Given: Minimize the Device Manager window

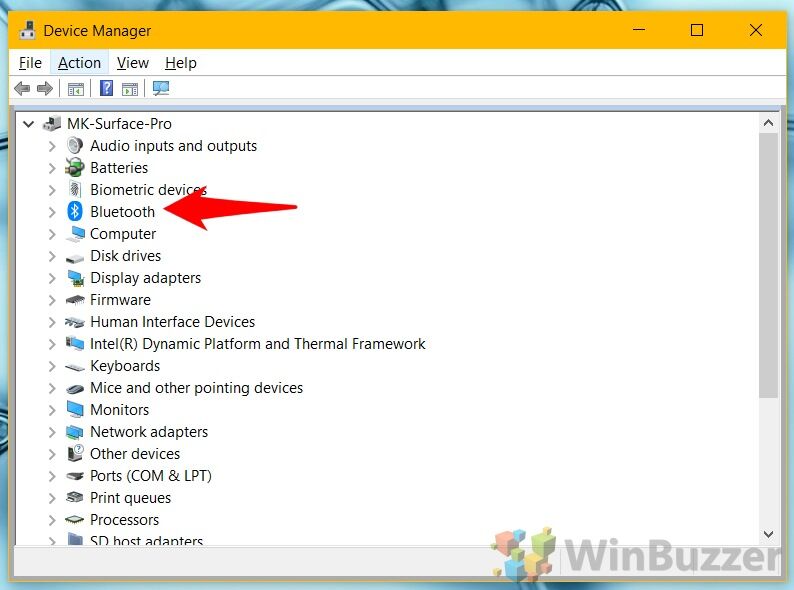Looking at the screenshot, I should [x=639, y=30].
